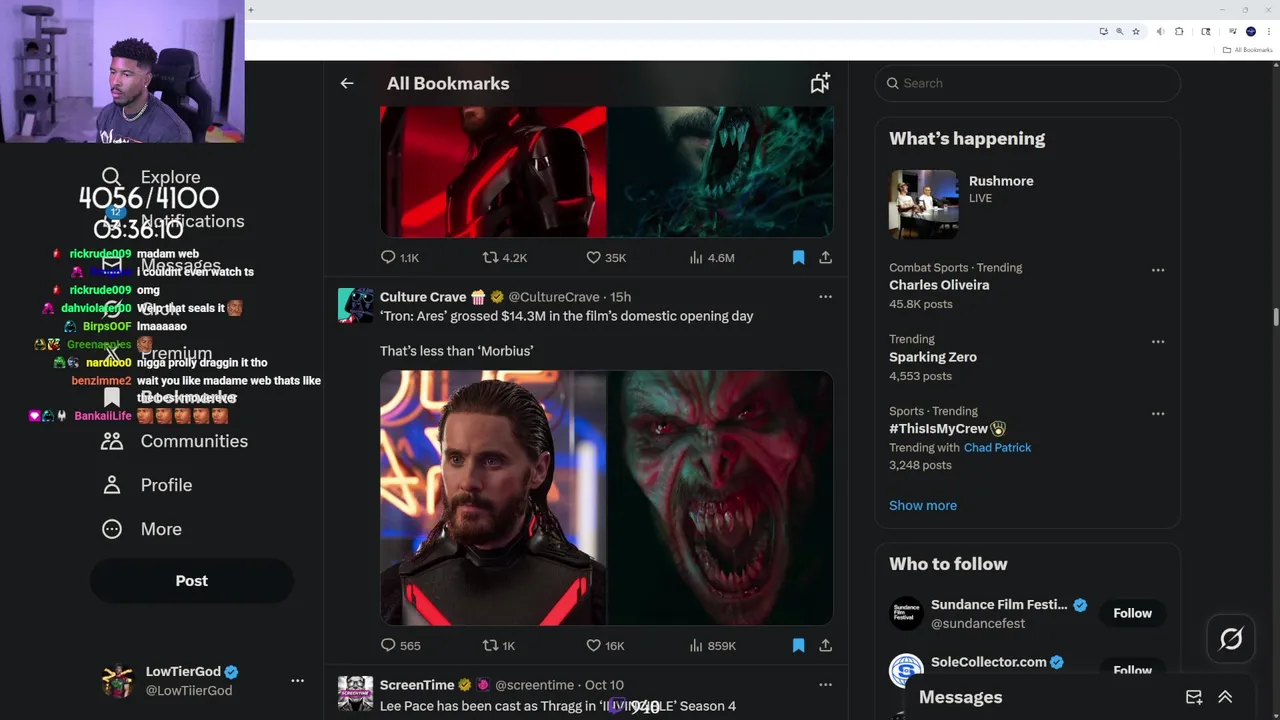Click the tab audio speaker icon

[x=1160, y=32]
